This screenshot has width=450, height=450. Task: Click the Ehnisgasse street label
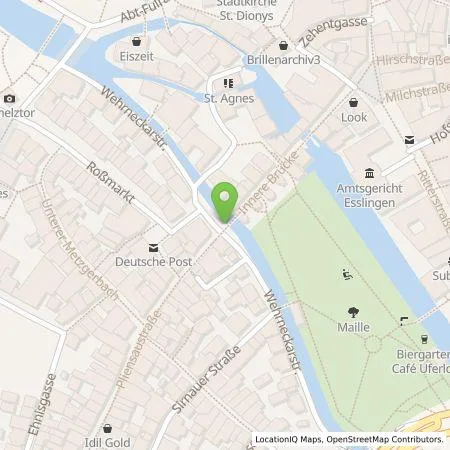point(42,404)
